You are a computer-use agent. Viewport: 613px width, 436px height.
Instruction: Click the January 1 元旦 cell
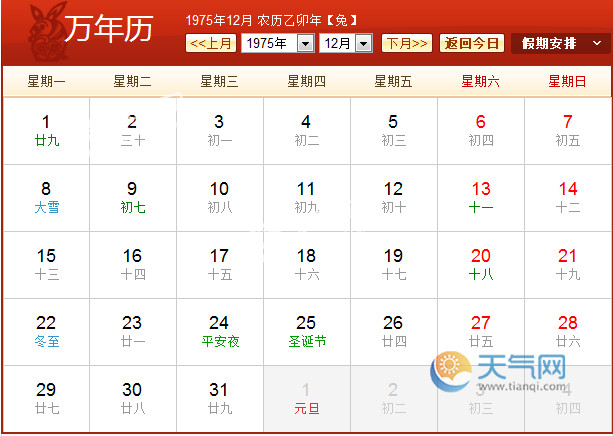[306, 398]
